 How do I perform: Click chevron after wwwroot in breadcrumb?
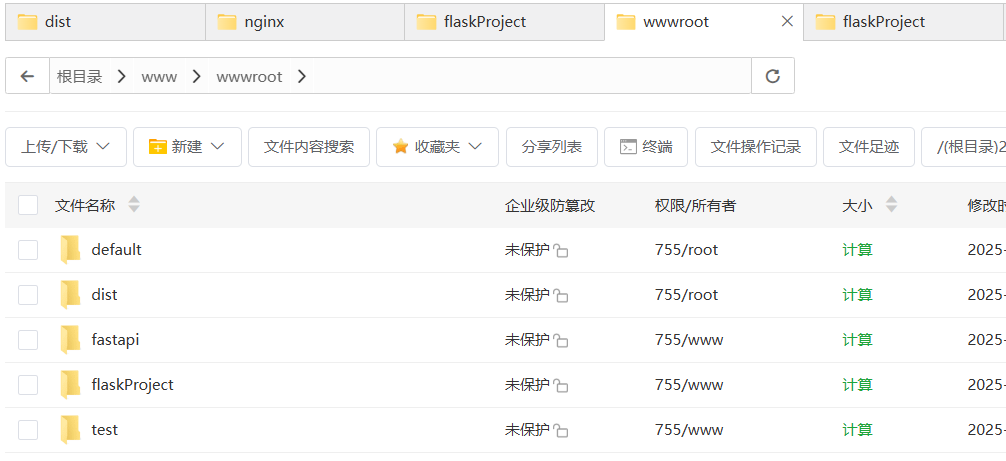click(302, 77)
